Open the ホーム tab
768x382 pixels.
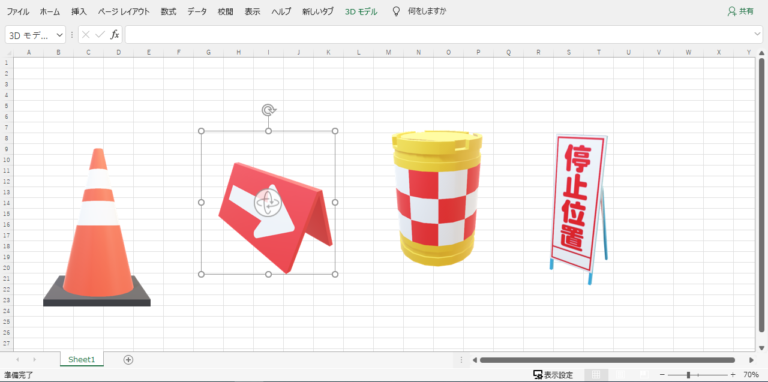50,12
